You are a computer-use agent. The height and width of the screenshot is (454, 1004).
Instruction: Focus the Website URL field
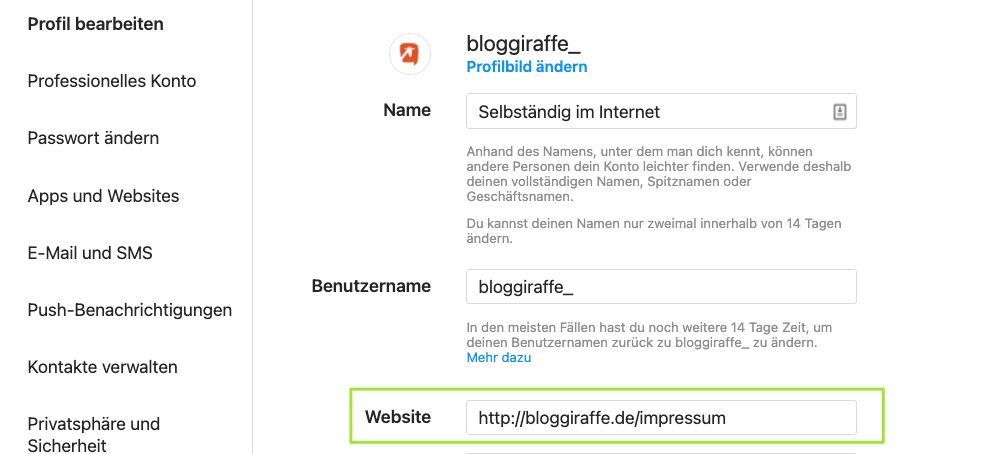click(660, 418)
